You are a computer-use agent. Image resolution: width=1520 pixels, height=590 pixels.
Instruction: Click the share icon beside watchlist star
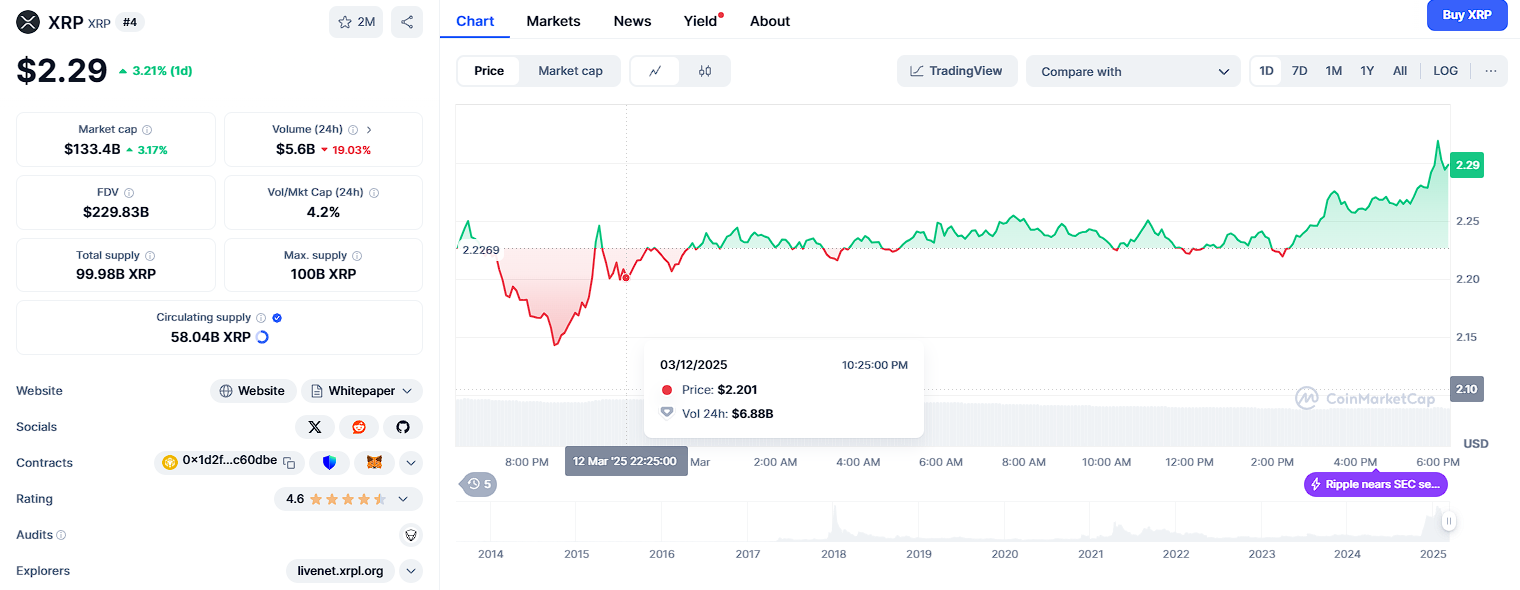[407, 22]
